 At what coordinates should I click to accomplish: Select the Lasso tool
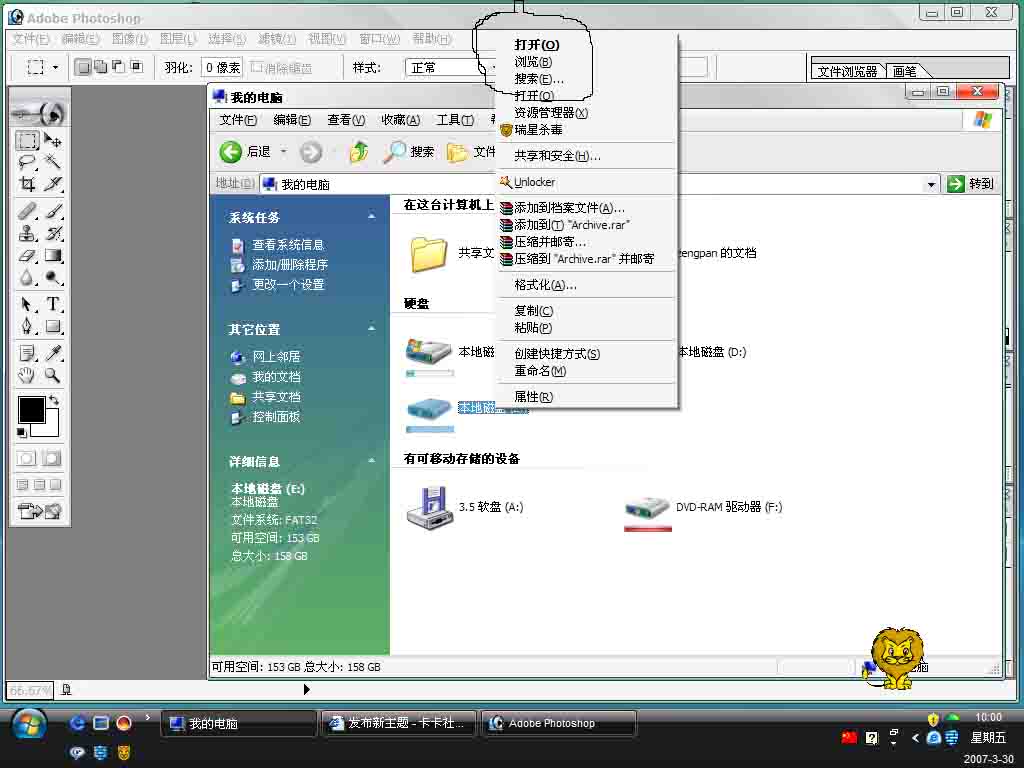pyautogui.click(x=27, y=162)
